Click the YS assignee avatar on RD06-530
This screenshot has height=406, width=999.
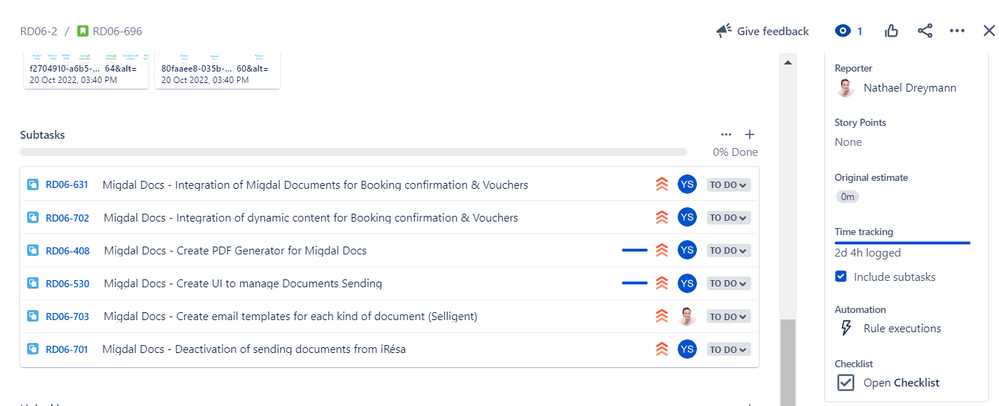pos(687,284)
